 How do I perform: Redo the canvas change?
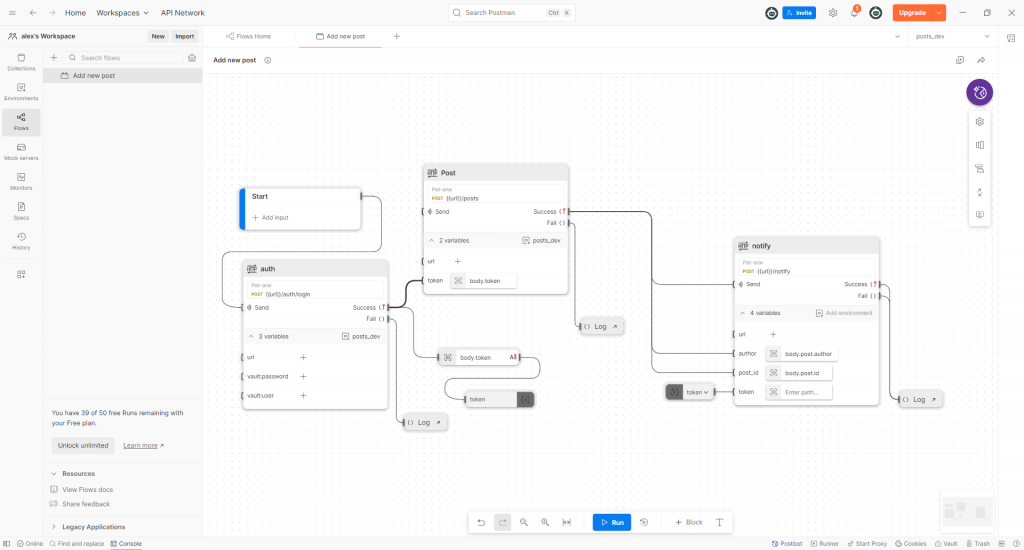tap(502, 522)
